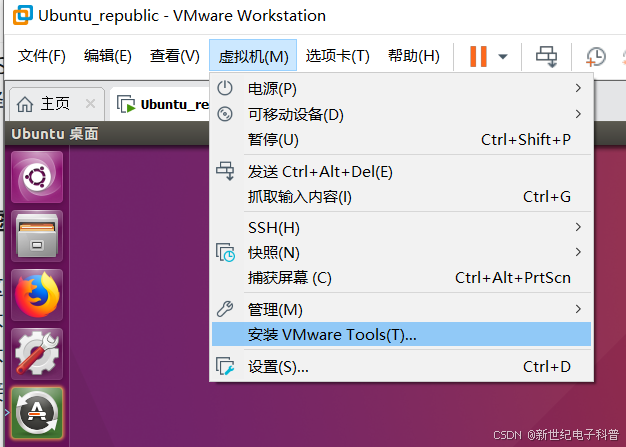Open the 编辑(E) menu

pos(108,56)
